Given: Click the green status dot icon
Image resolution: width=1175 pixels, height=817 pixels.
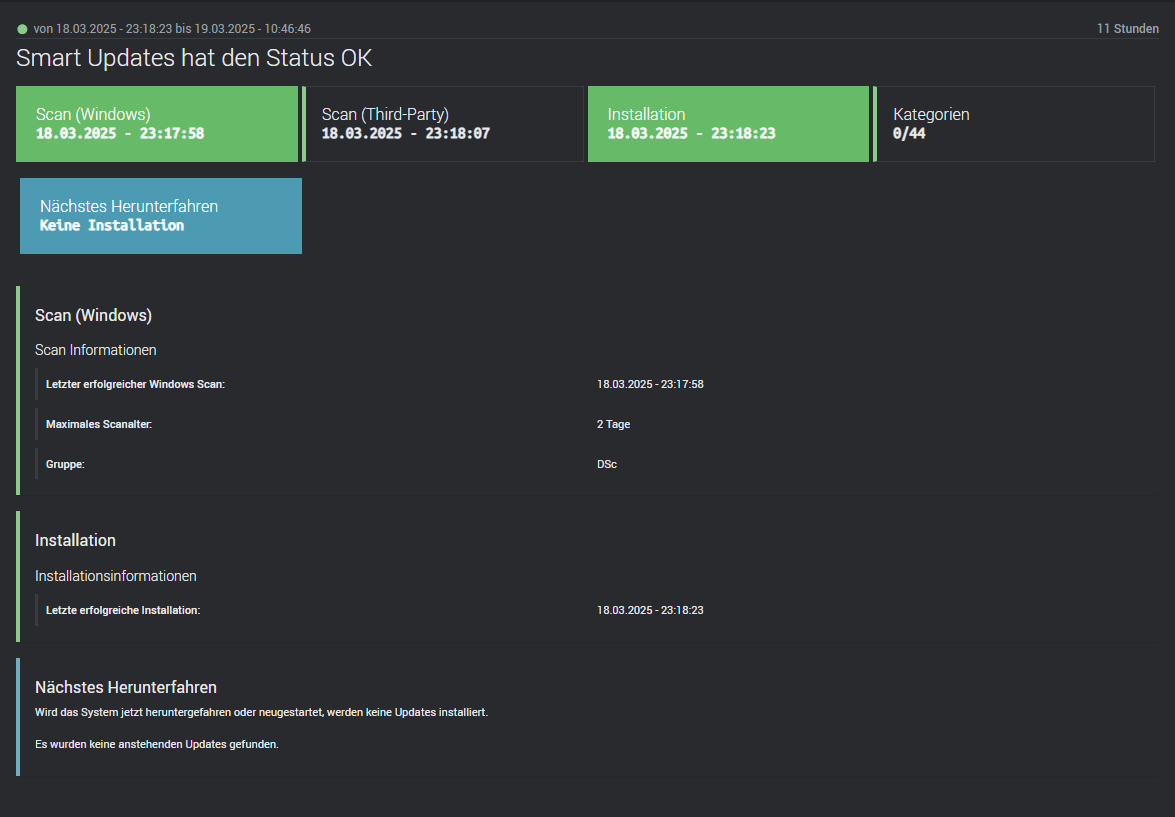Looking at the screenshot, I should point(22,29).
